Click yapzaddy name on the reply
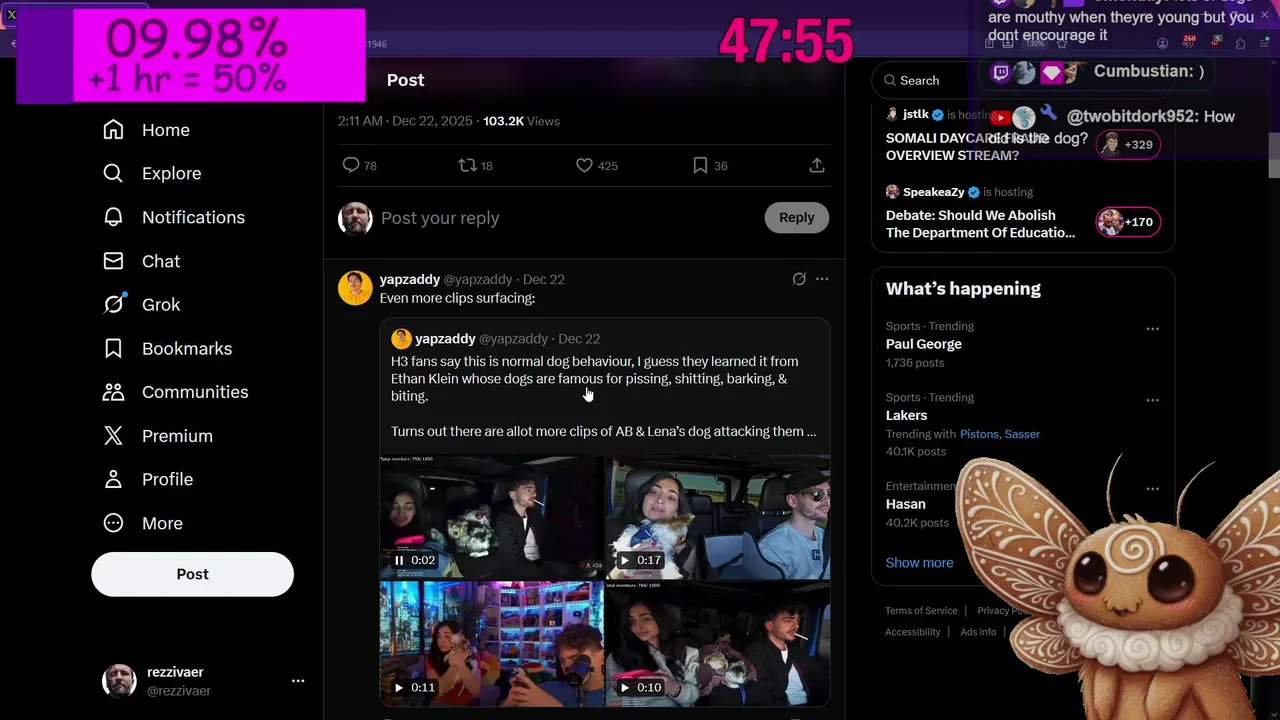The image size is (1280, 720). click(x=410, y=279)
